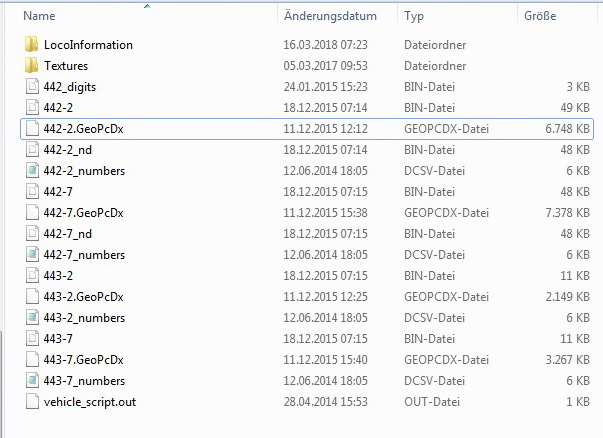Sort files by the Name column header
This screenshot has width=603, height=438.
(38, 16)
